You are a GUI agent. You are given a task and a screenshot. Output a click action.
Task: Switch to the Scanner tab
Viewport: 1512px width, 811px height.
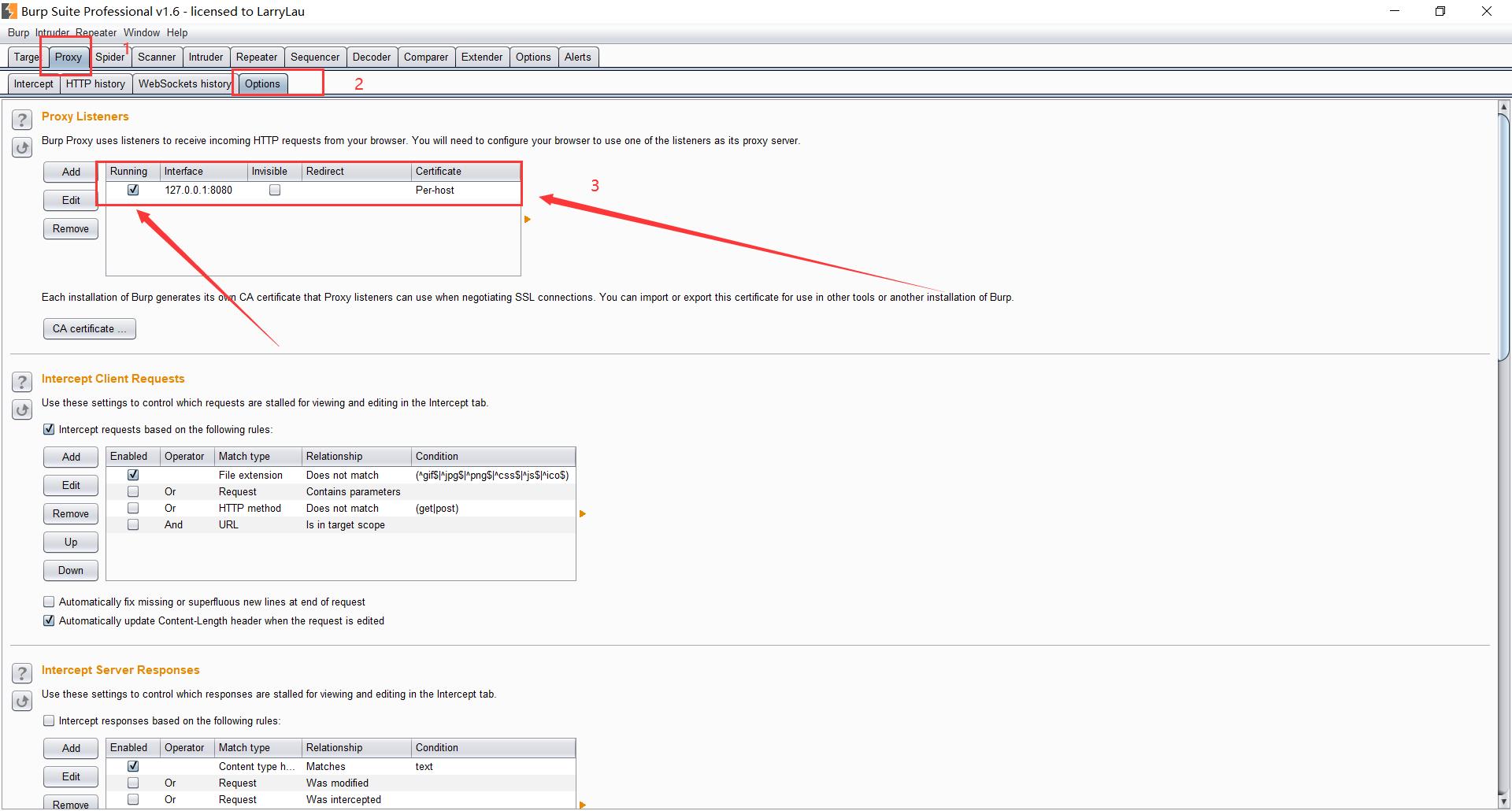pyautogui.click(x=157, y=57)
